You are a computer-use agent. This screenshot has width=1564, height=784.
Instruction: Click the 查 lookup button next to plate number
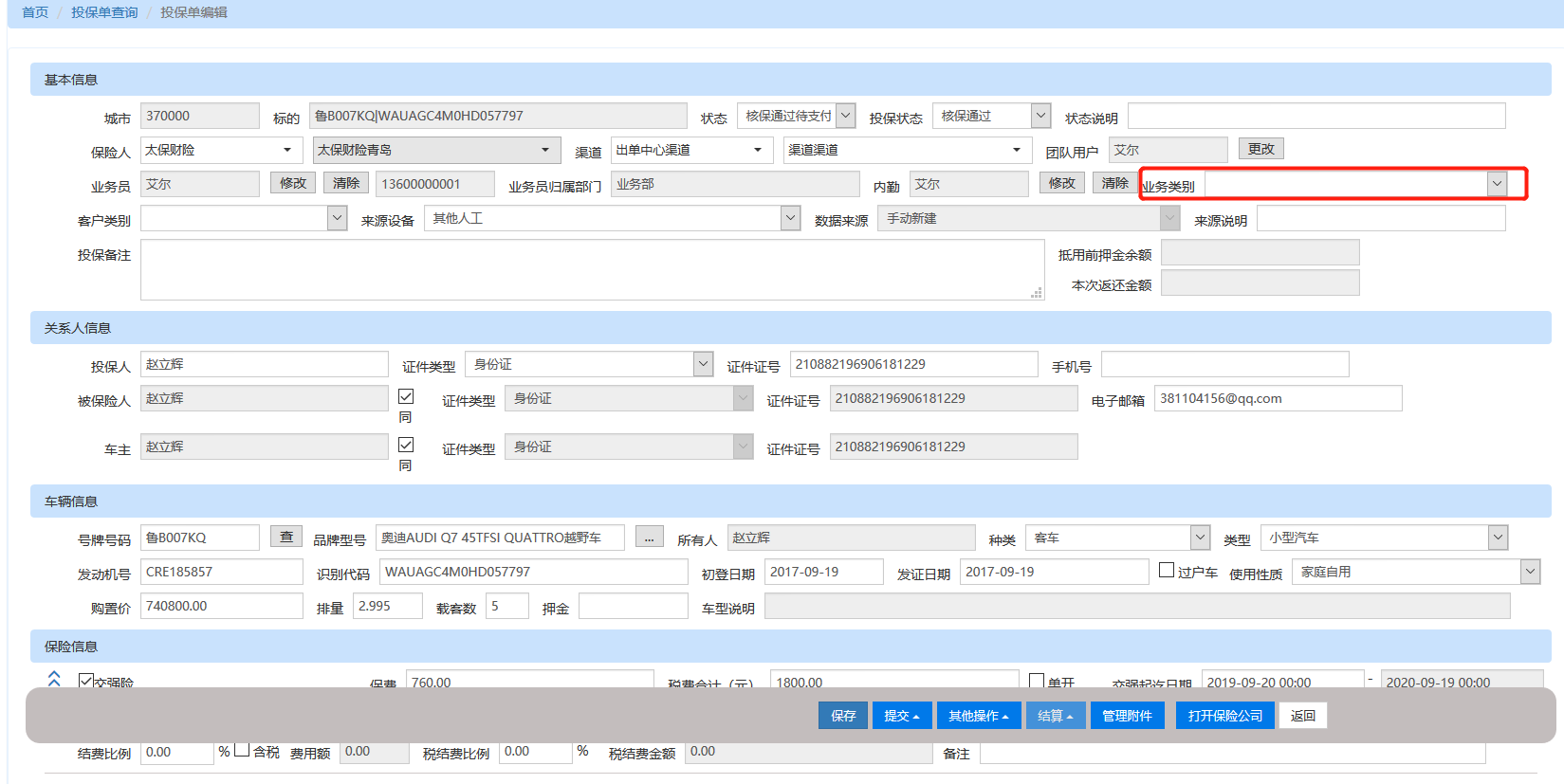click(x=286, y=537)
